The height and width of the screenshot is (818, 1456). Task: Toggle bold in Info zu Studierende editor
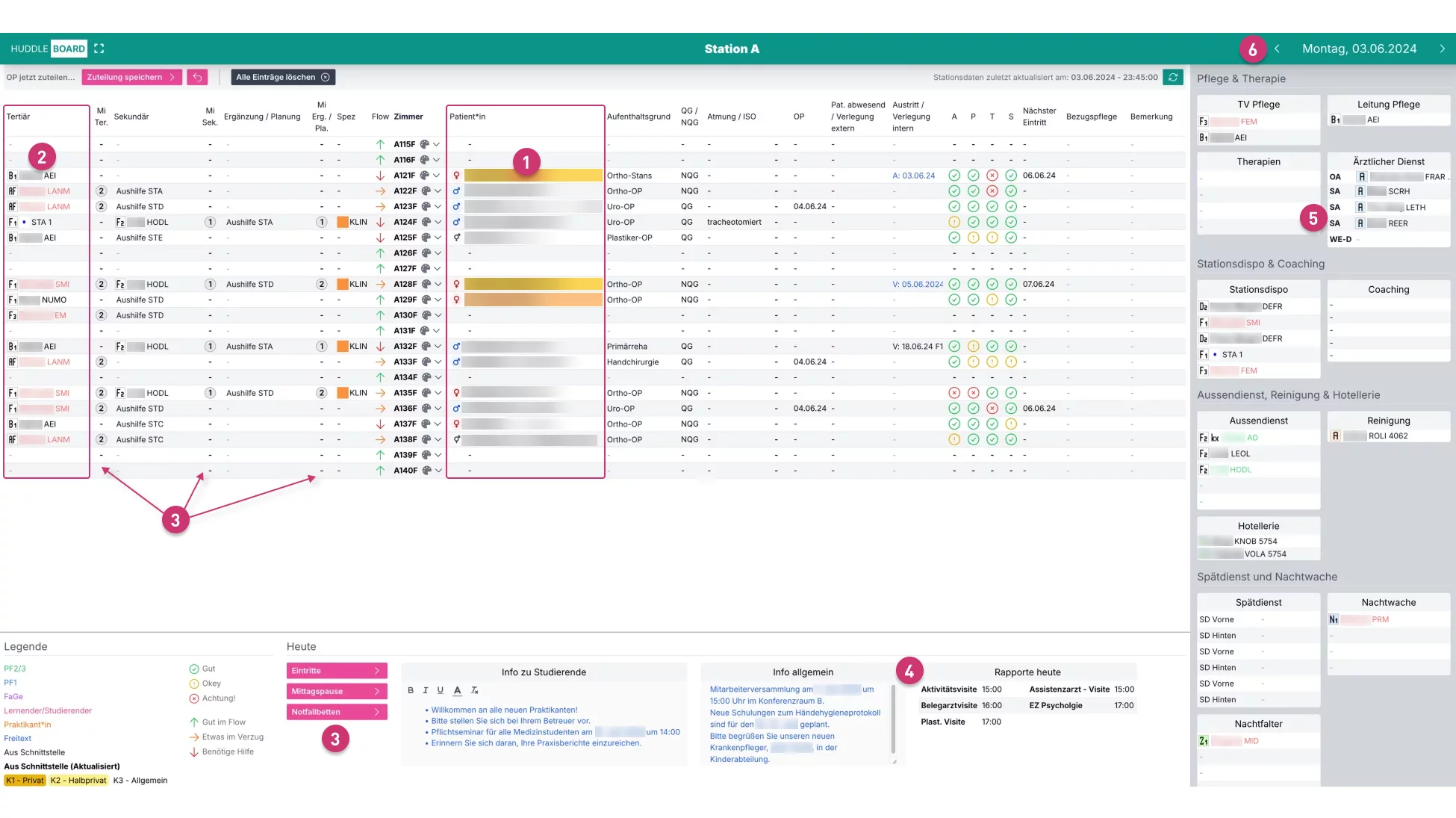click(x=411, y=690)
